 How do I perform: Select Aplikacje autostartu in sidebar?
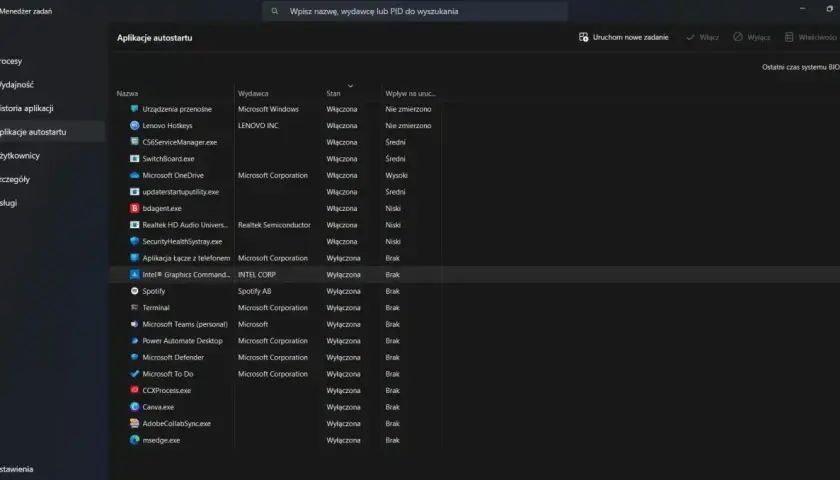pyautogui.click(x=52, y=132)
